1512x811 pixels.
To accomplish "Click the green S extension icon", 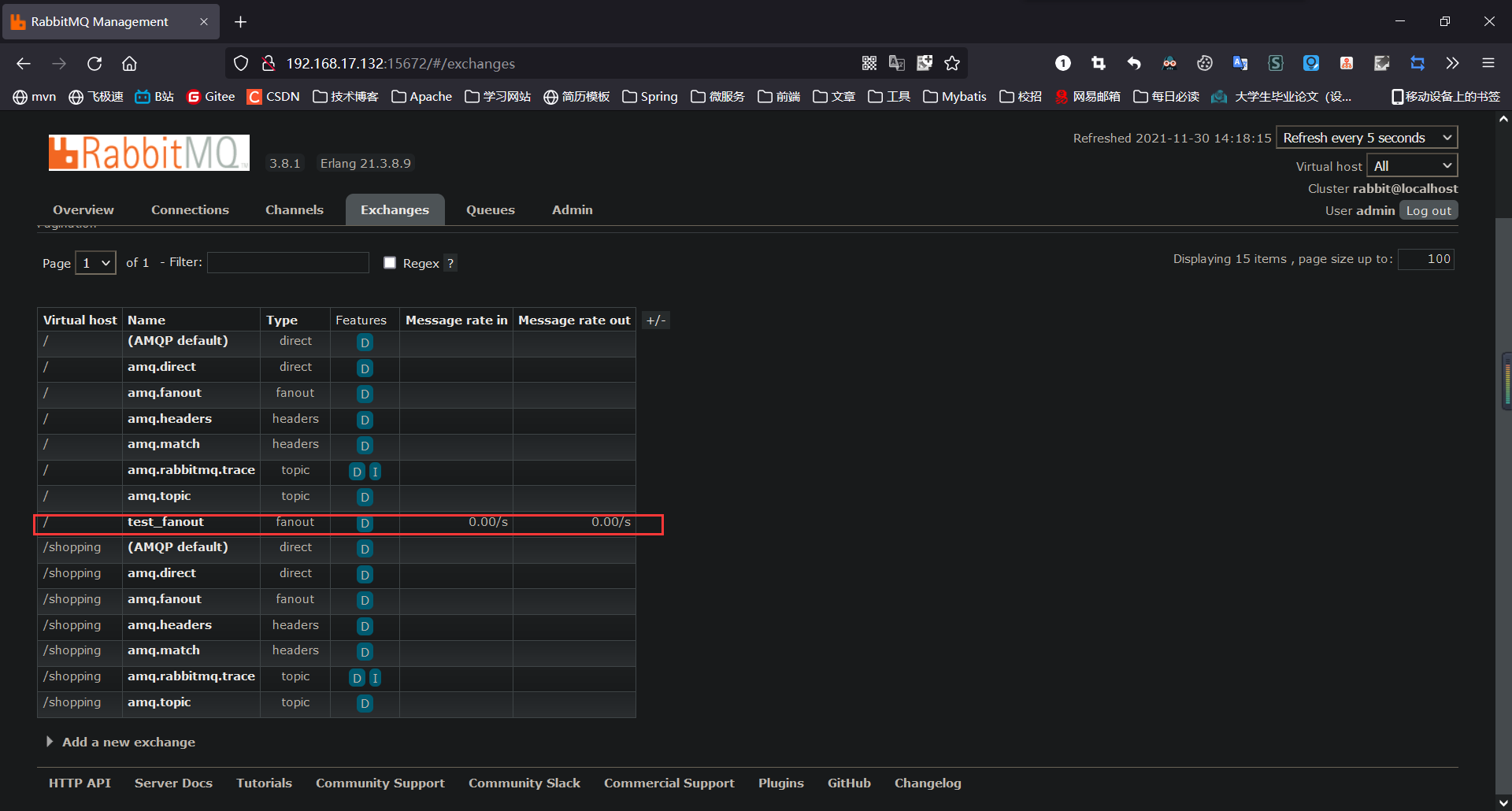I will (x=1276, y=63).
